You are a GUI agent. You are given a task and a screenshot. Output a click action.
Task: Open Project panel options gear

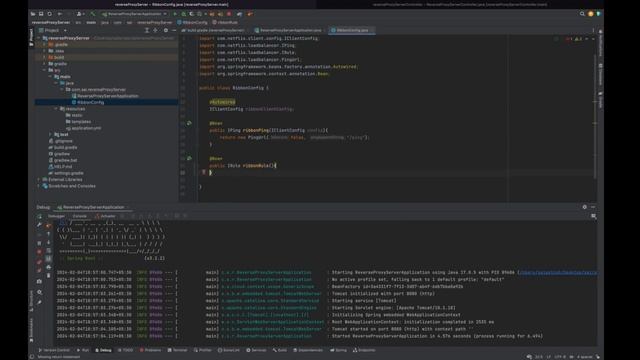165,30
